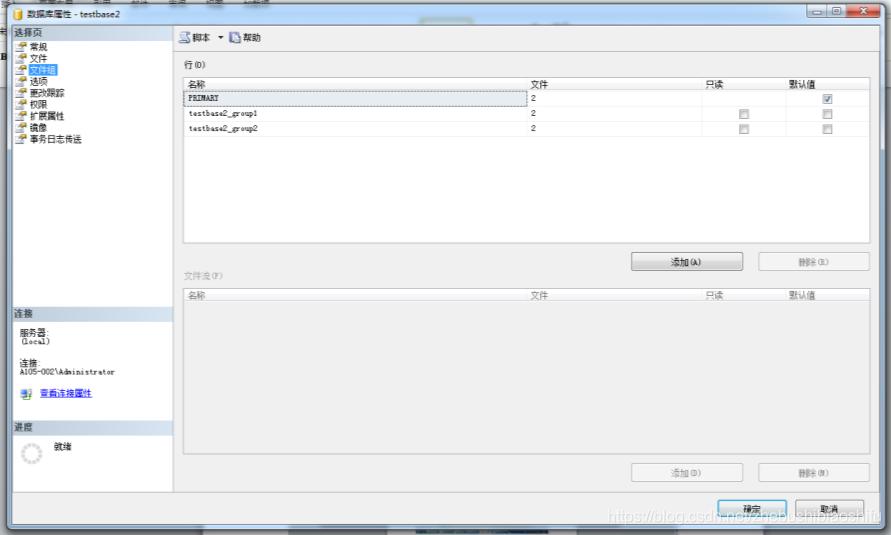
Task: Click the 镜像 page icon
Action: (x=21, y=127)
